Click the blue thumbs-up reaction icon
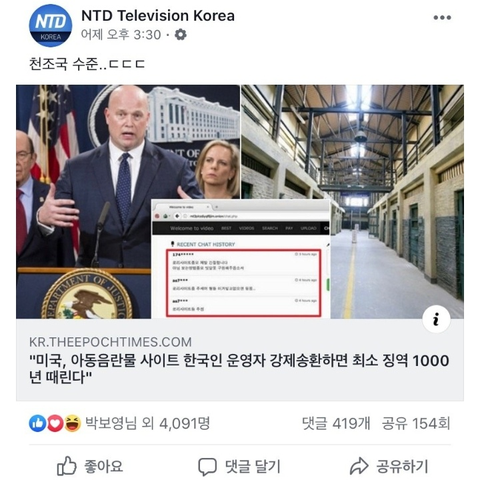The width and height of the screenshot is (480, 480). tap(37, 423)
